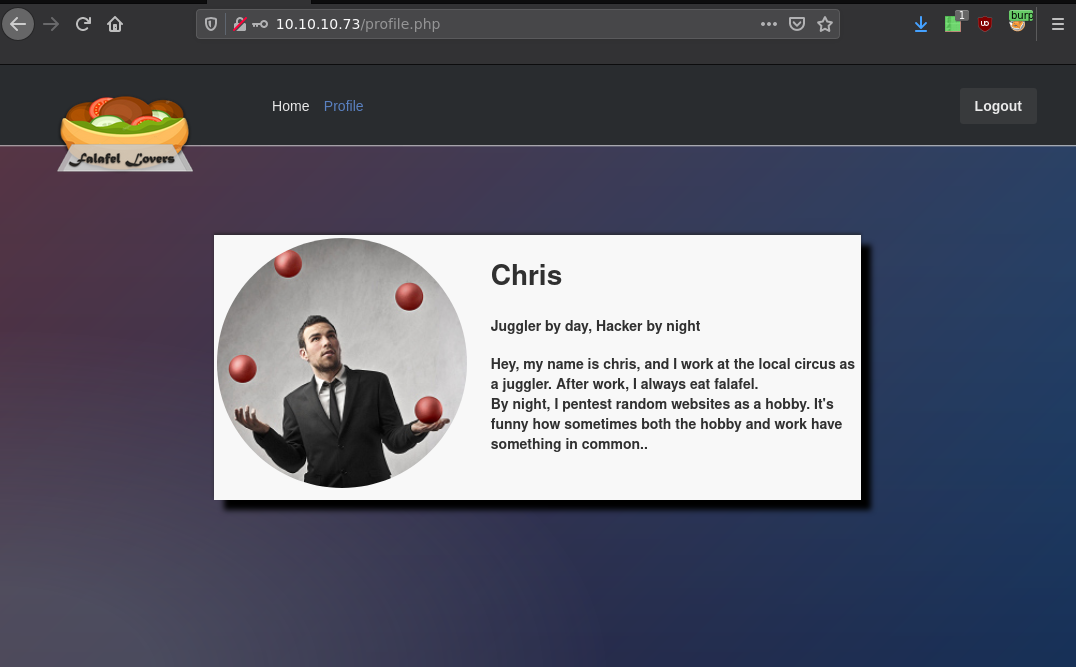
Task: Open the uBlock Origin extension icon
Action: pos(985,24)
